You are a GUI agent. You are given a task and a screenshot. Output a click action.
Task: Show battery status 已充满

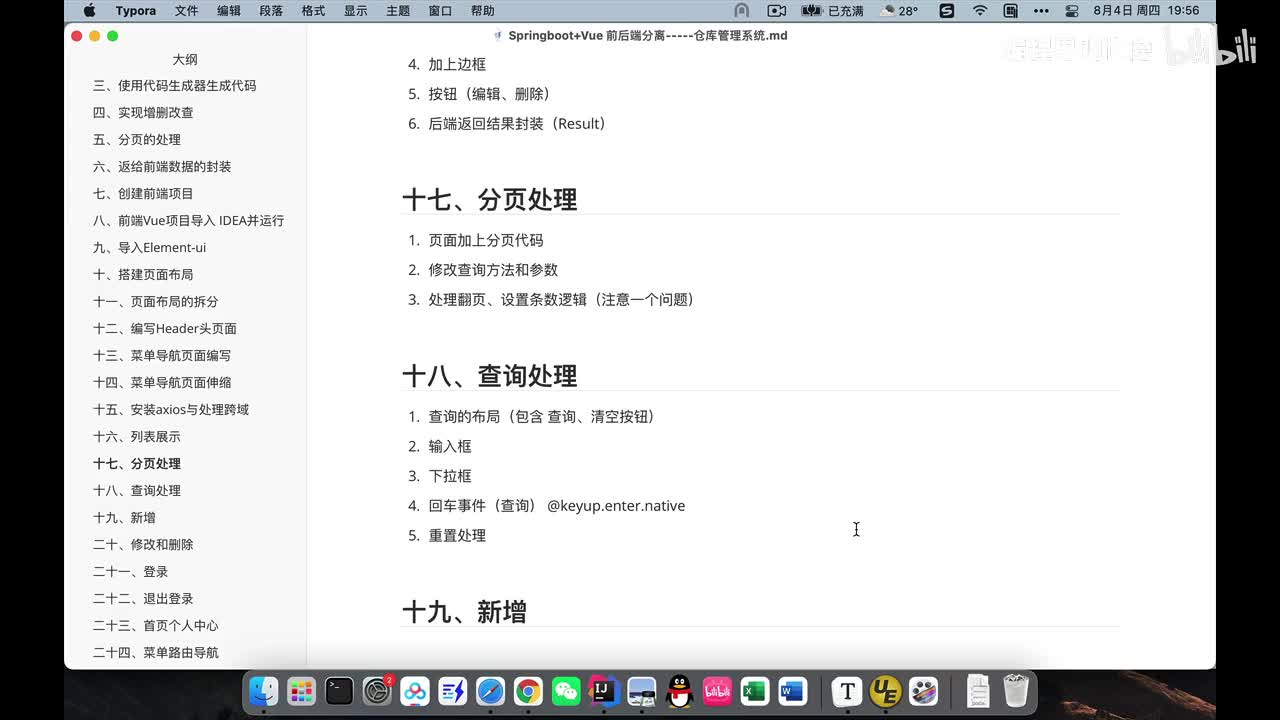coord(832,11)
